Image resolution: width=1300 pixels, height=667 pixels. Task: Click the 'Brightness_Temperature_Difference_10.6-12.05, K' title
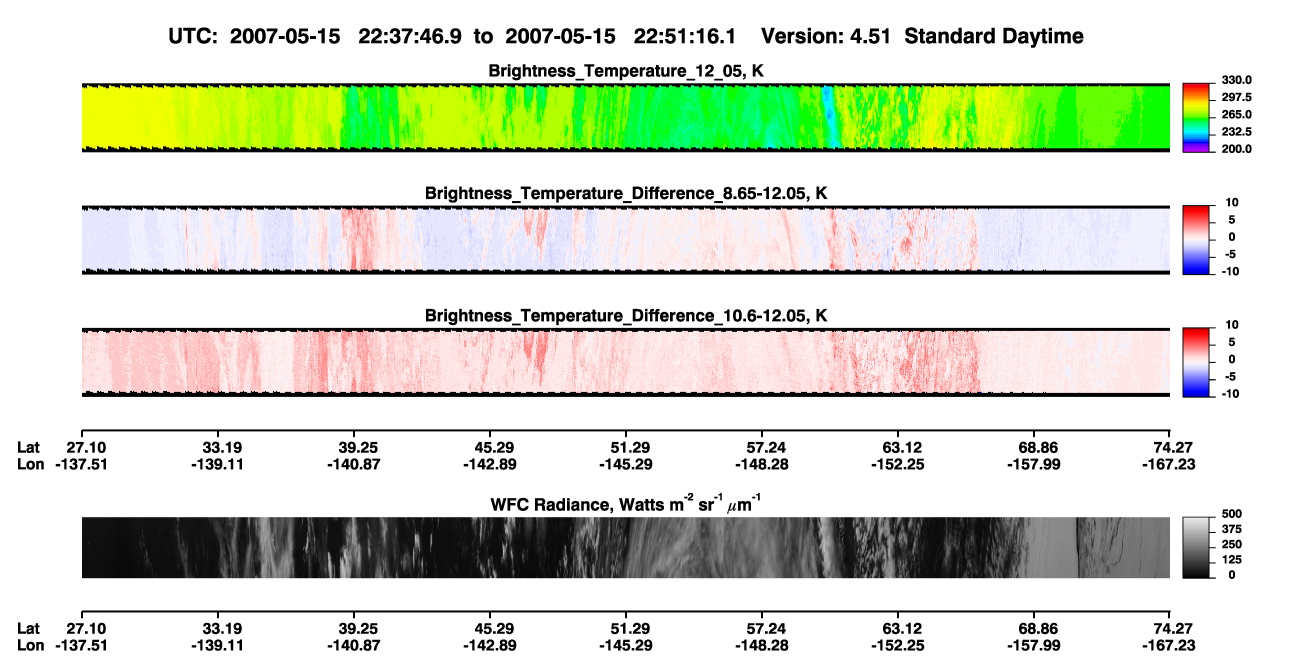coord(626,315)
